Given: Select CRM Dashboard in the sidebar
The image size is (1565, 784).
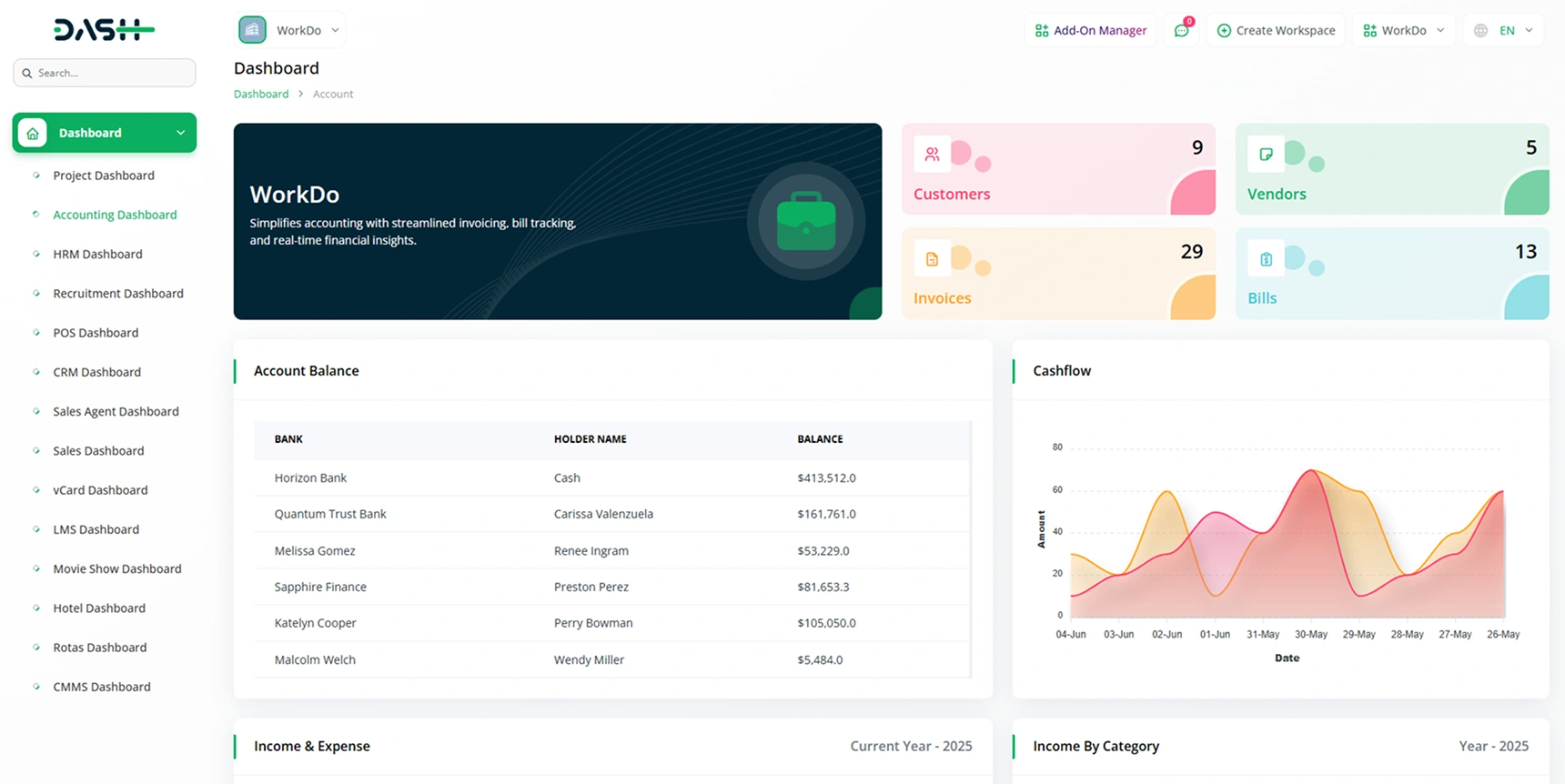Looking at the screenshot, I should pyautogui.click(x=96, y=372).
